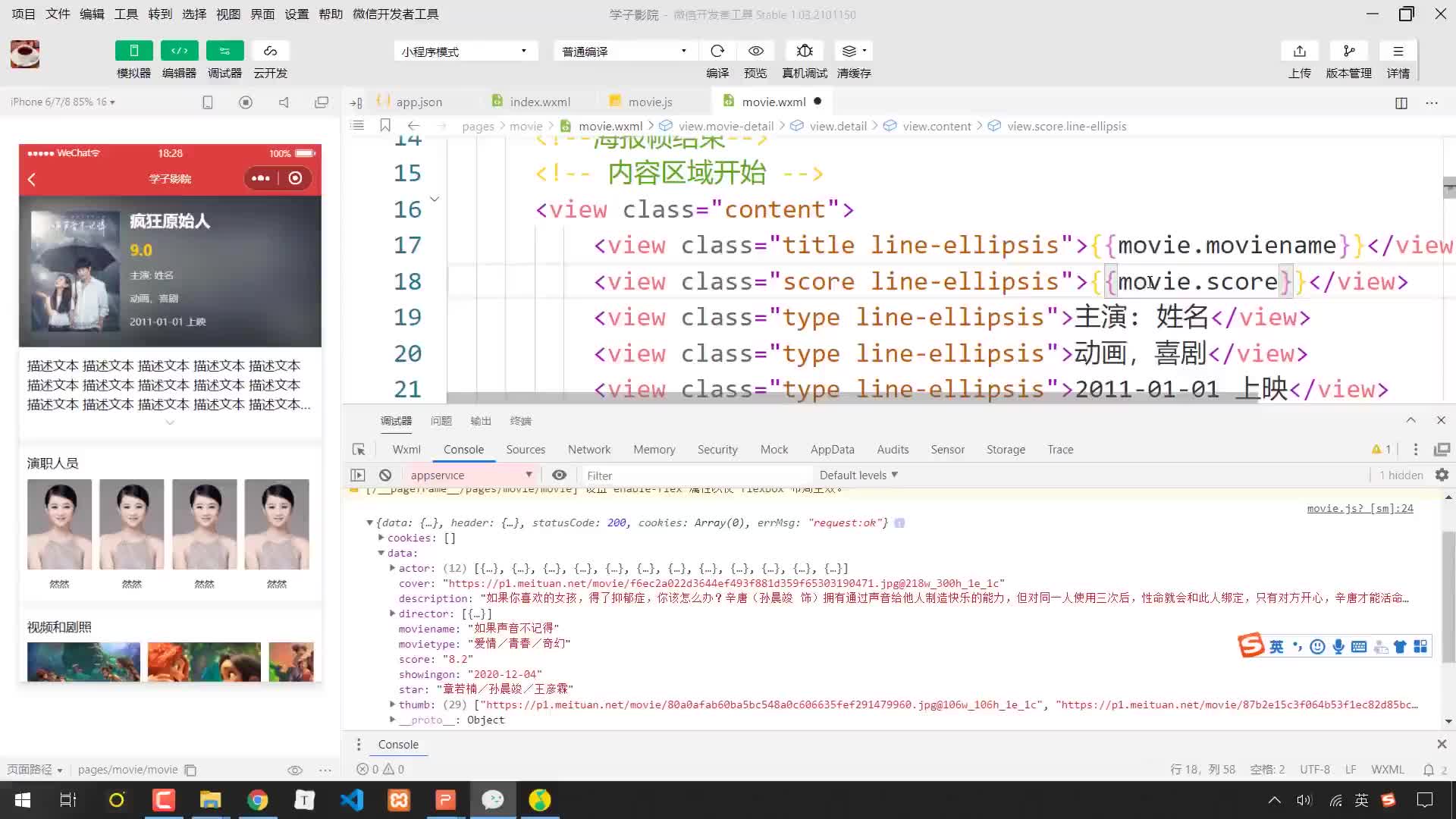
Task: Open the 设置 menu
Action: tap(297, 14)
